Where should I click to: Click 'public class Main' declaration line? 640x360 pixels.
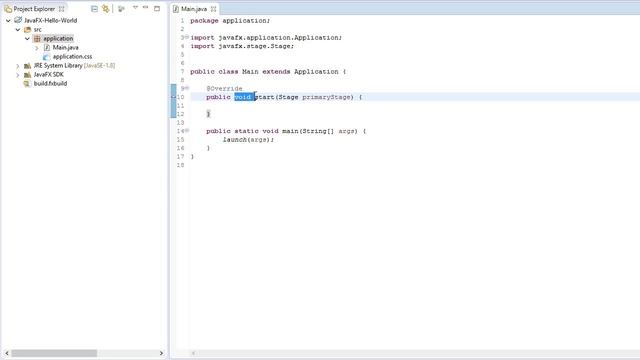tap(268, 72)
